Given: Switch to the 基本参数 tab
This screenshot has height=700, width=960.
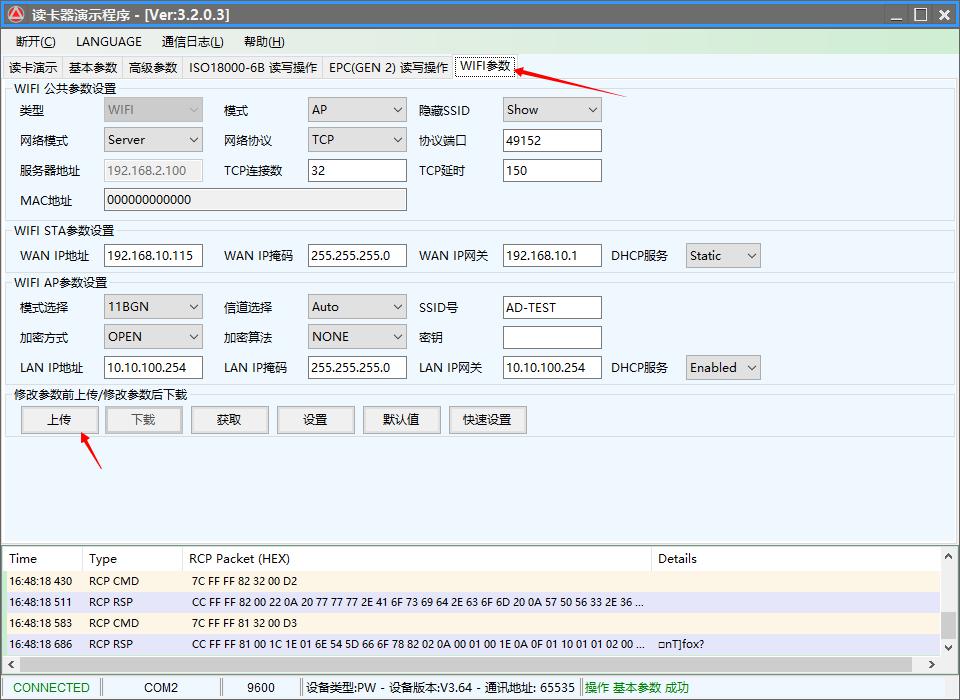Looking at the screenshot, I should pos(93,68).
